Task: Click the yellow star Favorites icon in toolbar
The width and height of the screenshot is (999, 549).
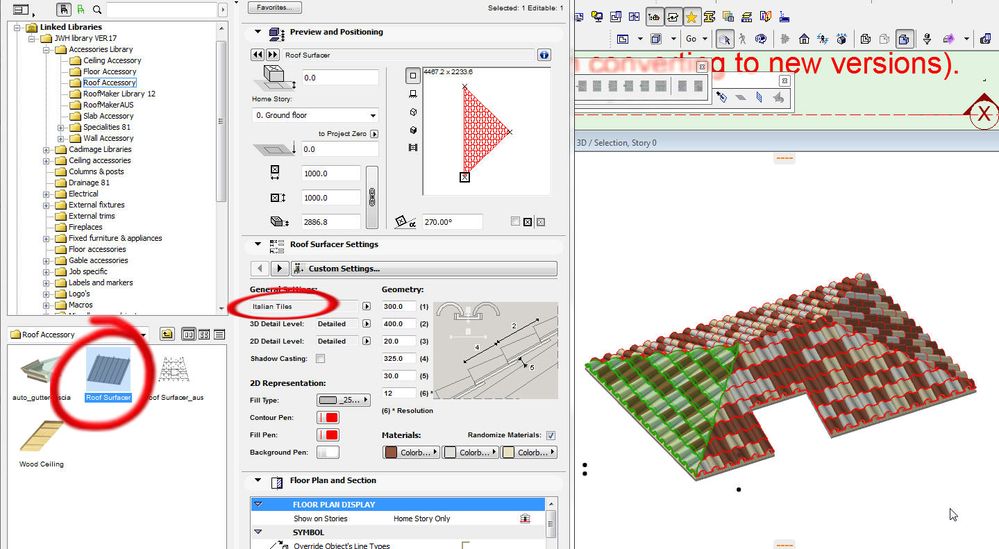Action: (x=691, y=17)
